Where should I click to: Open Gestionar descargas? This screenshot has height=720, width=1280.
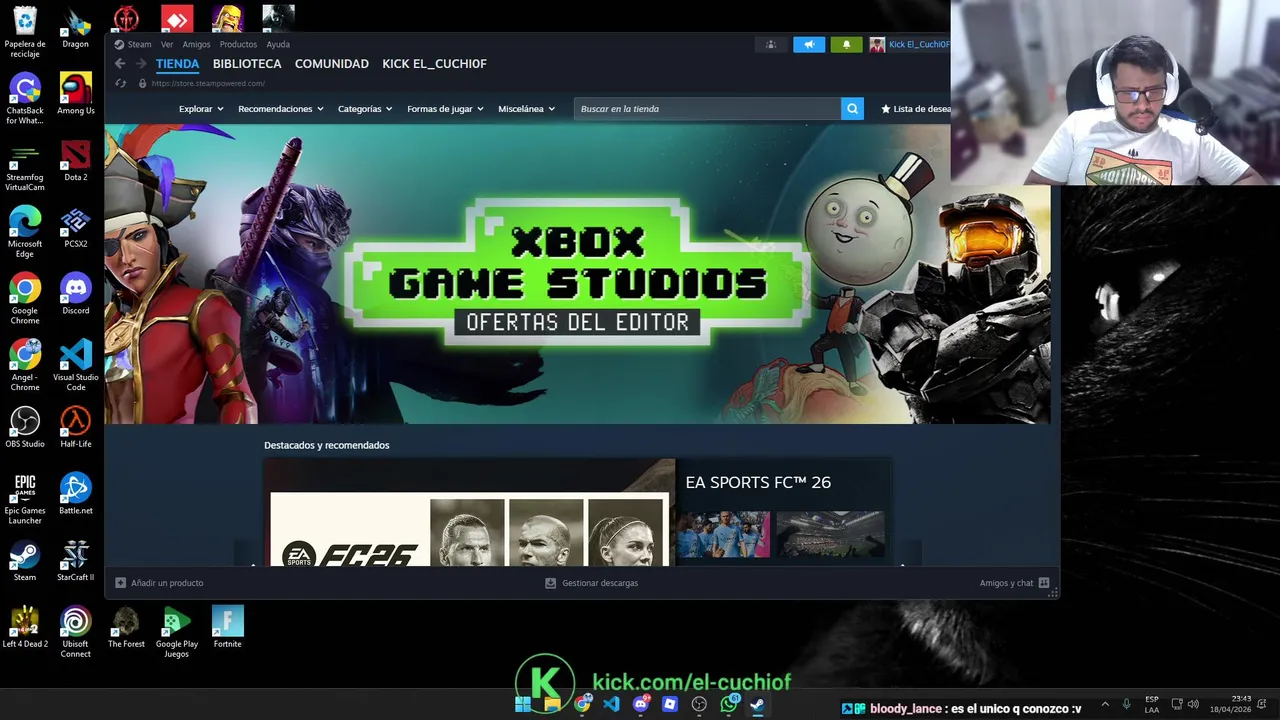click(591, 583)
